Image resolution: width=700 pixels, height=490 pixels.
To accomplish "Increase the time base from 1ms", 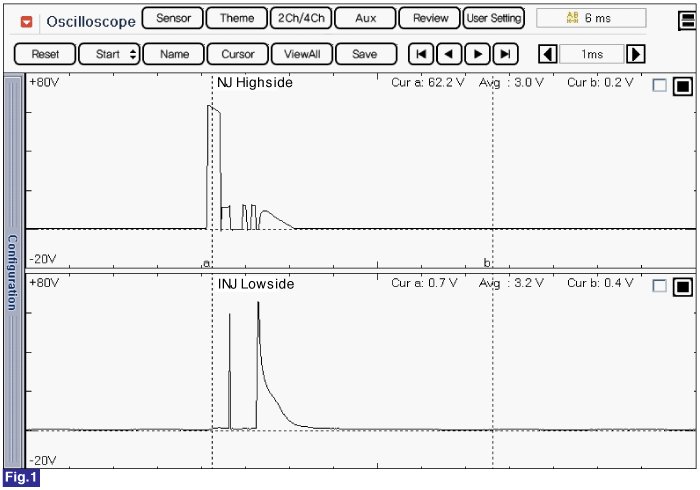I will tap(635, 54).
